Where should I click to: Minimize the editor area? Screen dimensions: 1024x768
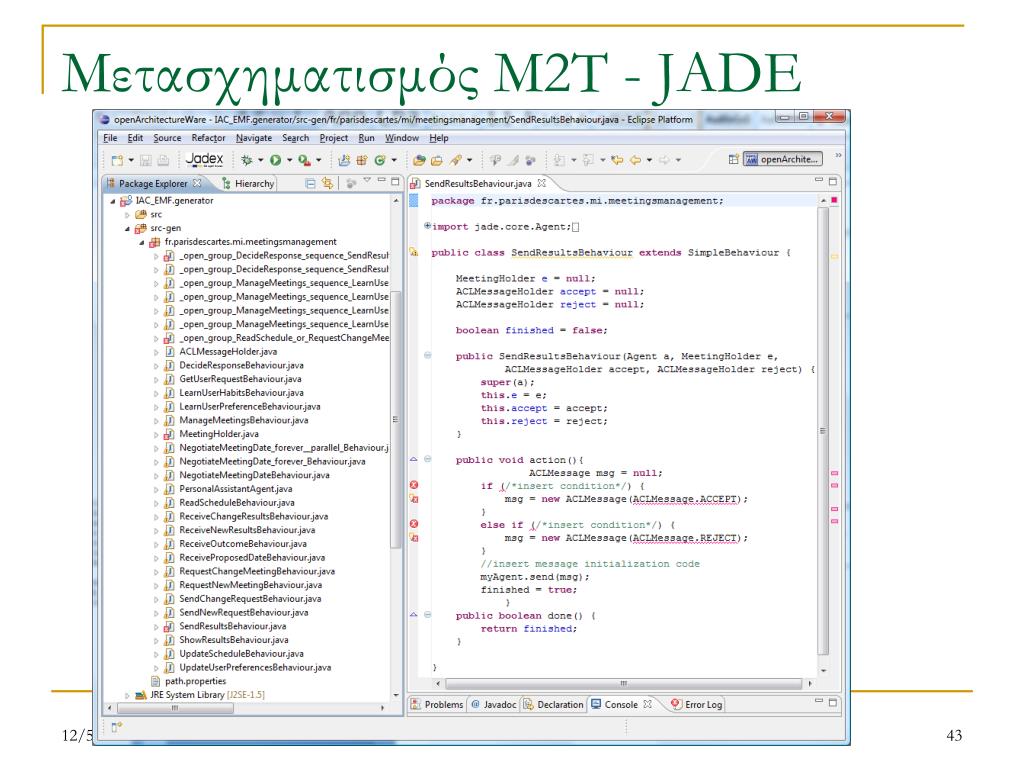pos(819,180)
